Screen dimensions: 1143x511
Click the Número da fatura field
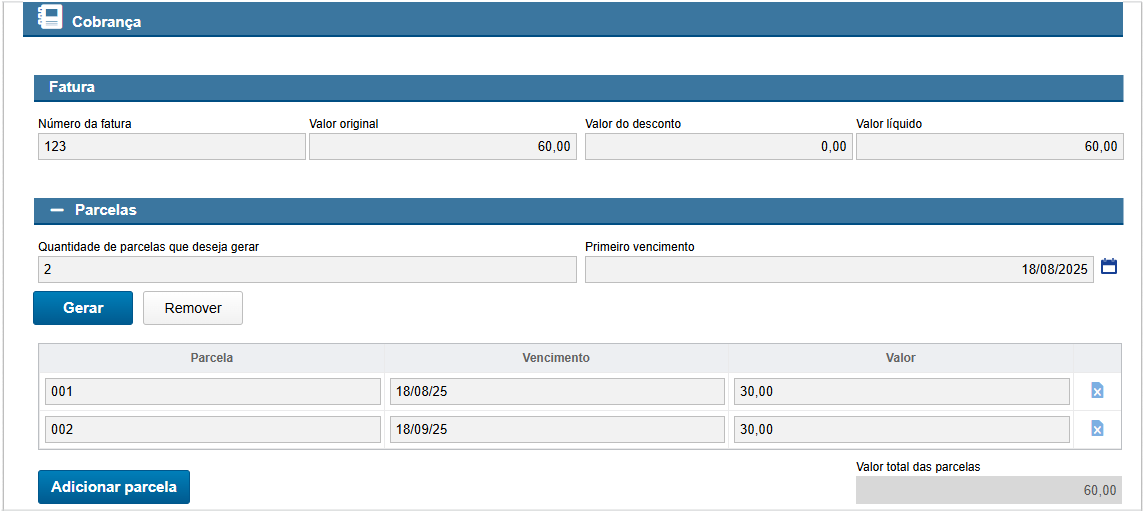coord(171,147)
